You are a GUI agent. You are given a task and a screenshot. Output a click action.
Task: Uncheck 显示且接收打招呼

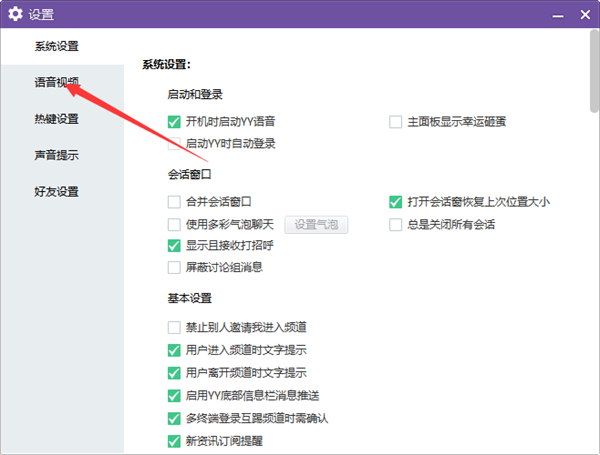coord(174,245)
